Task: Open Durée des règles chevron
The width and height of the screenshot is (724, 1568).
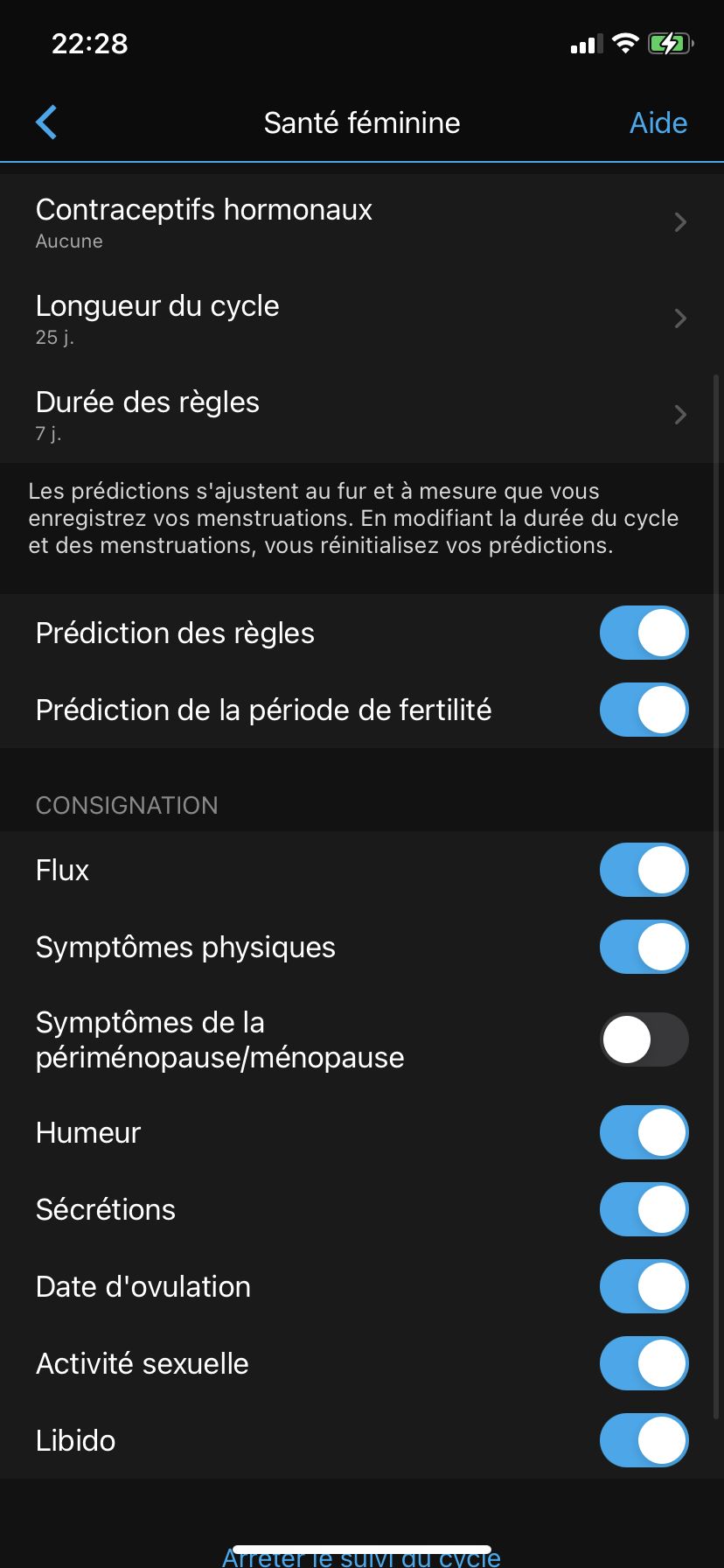Action: coord(680,415)
